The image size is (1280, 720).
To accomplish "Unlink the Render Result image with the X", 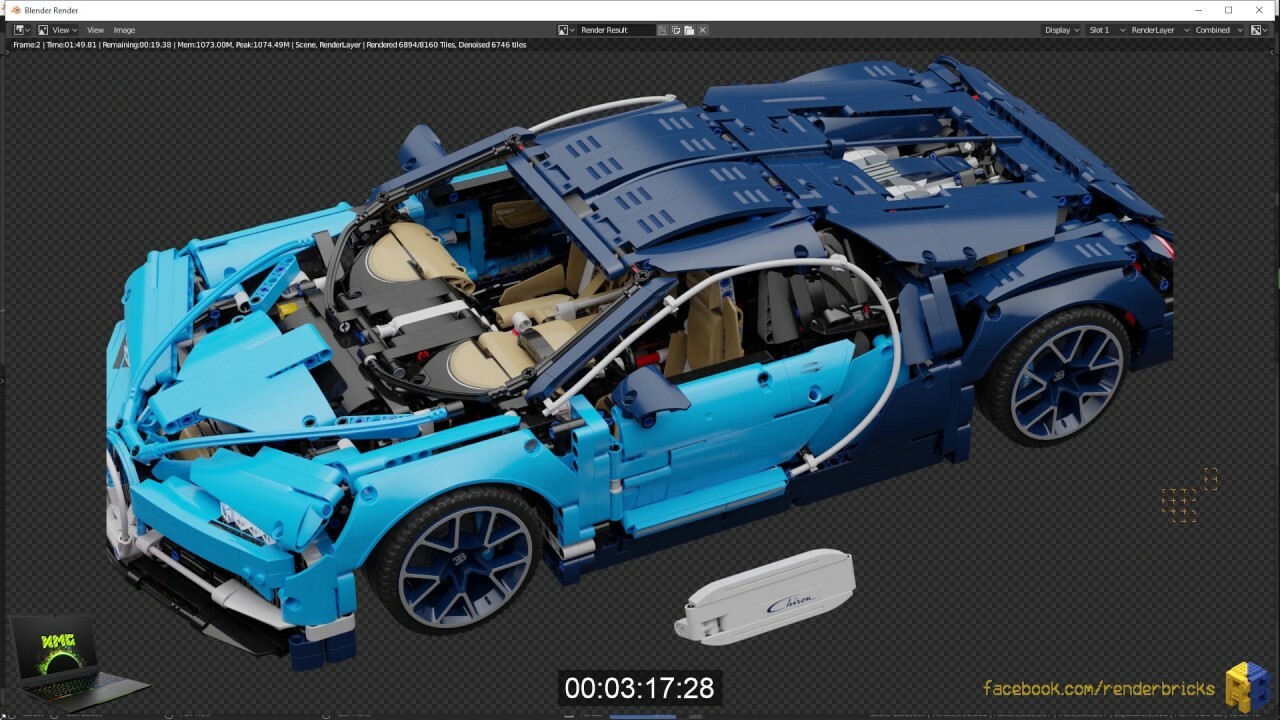I will point(701,29).
